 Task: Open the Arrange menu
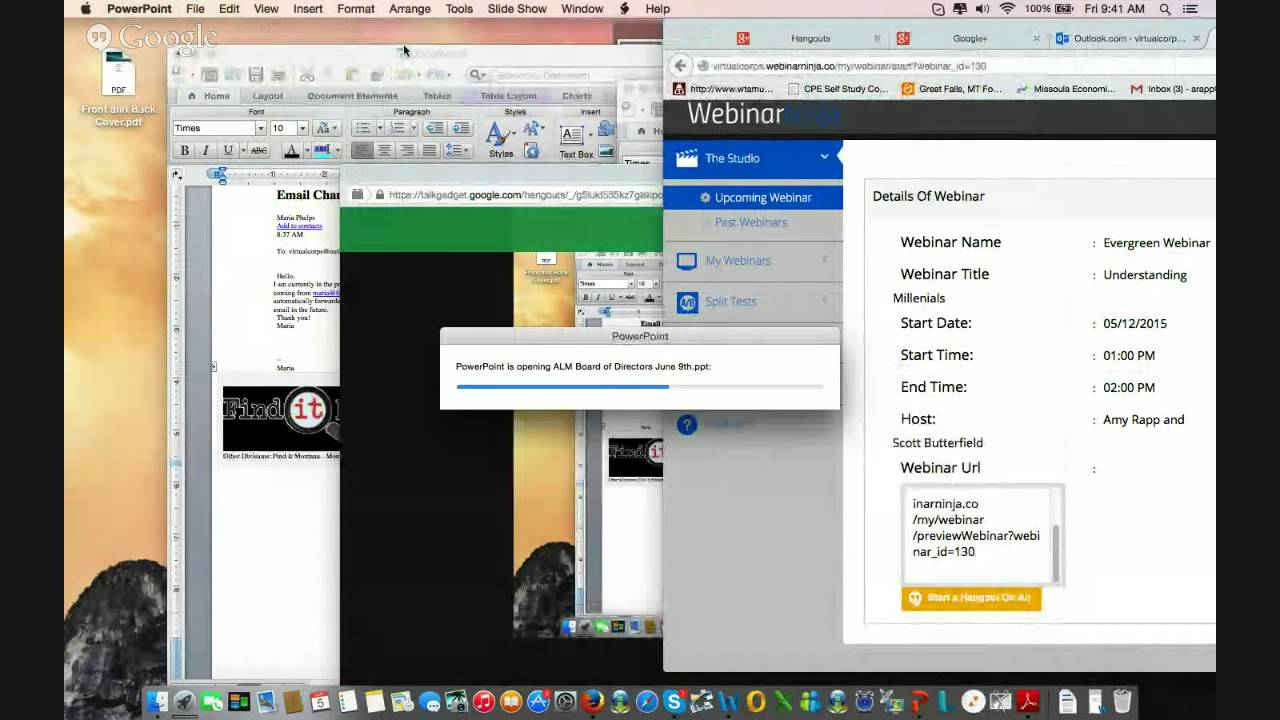(410, 9)
